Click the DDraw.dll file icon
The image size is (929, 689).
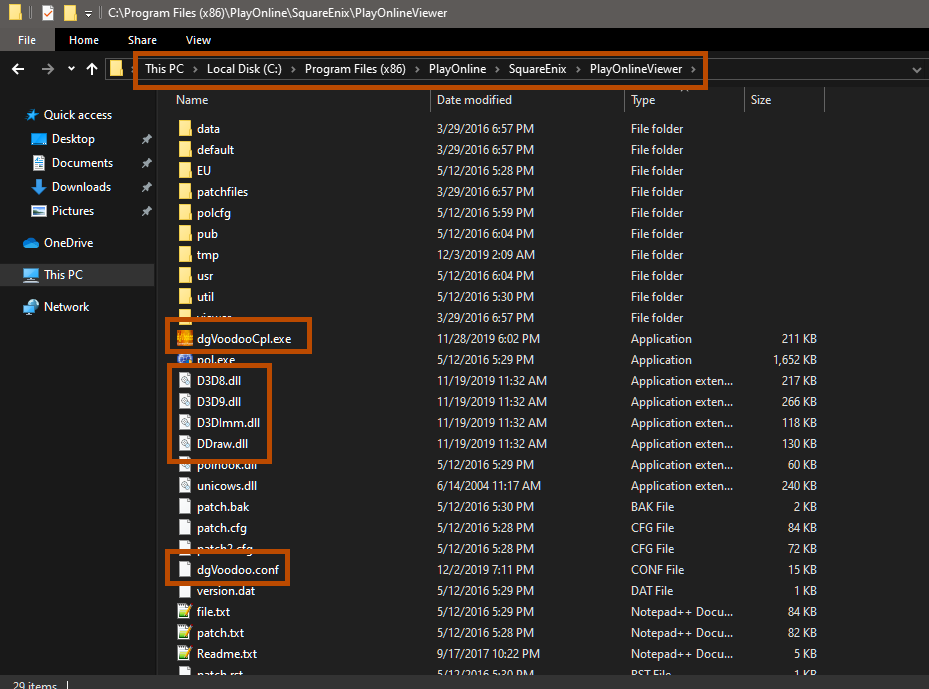pyautogui.click(x=184, y=444)
